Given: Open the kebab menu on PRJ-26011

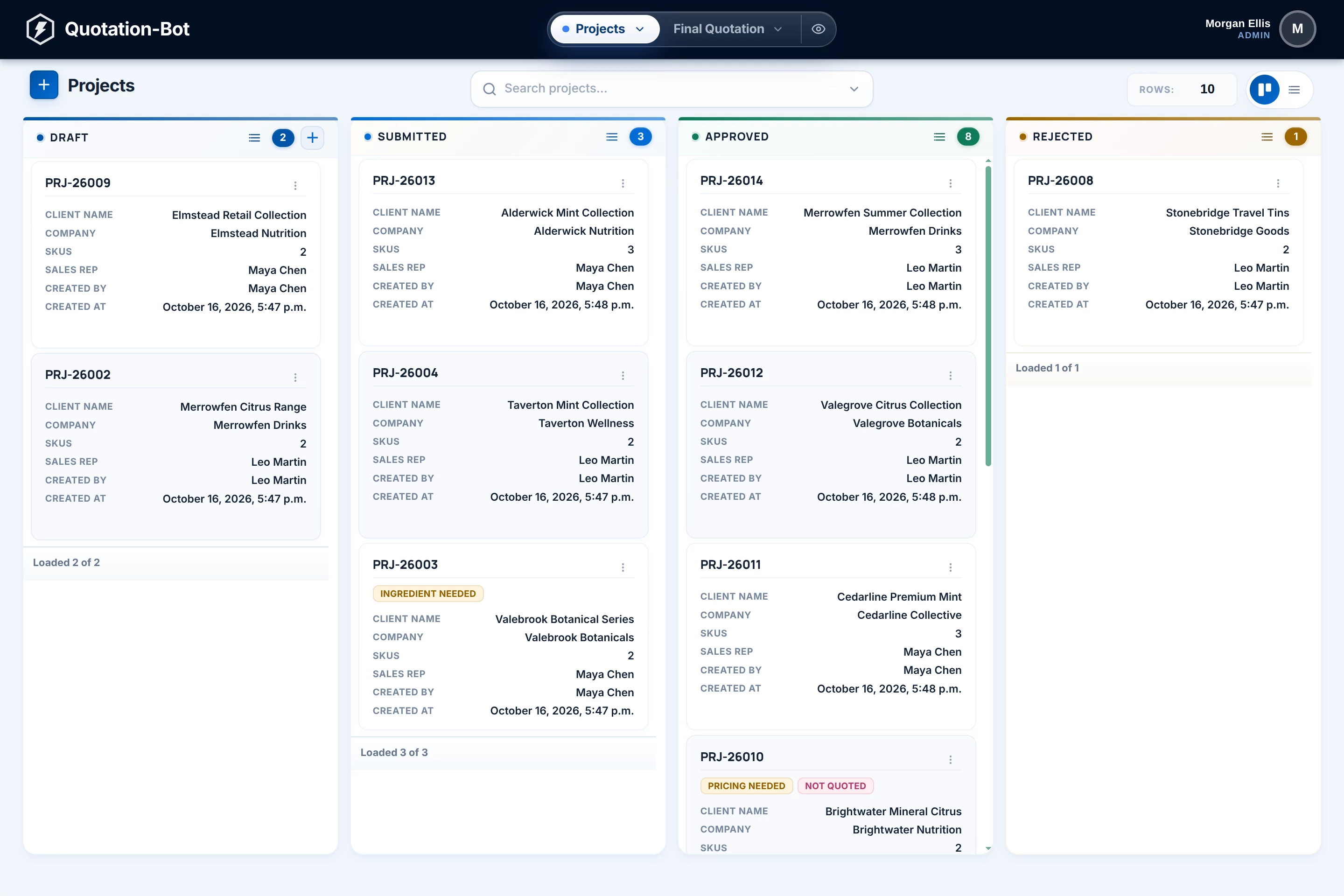Looking at the screenshot, I should click(x=950, y=567).
